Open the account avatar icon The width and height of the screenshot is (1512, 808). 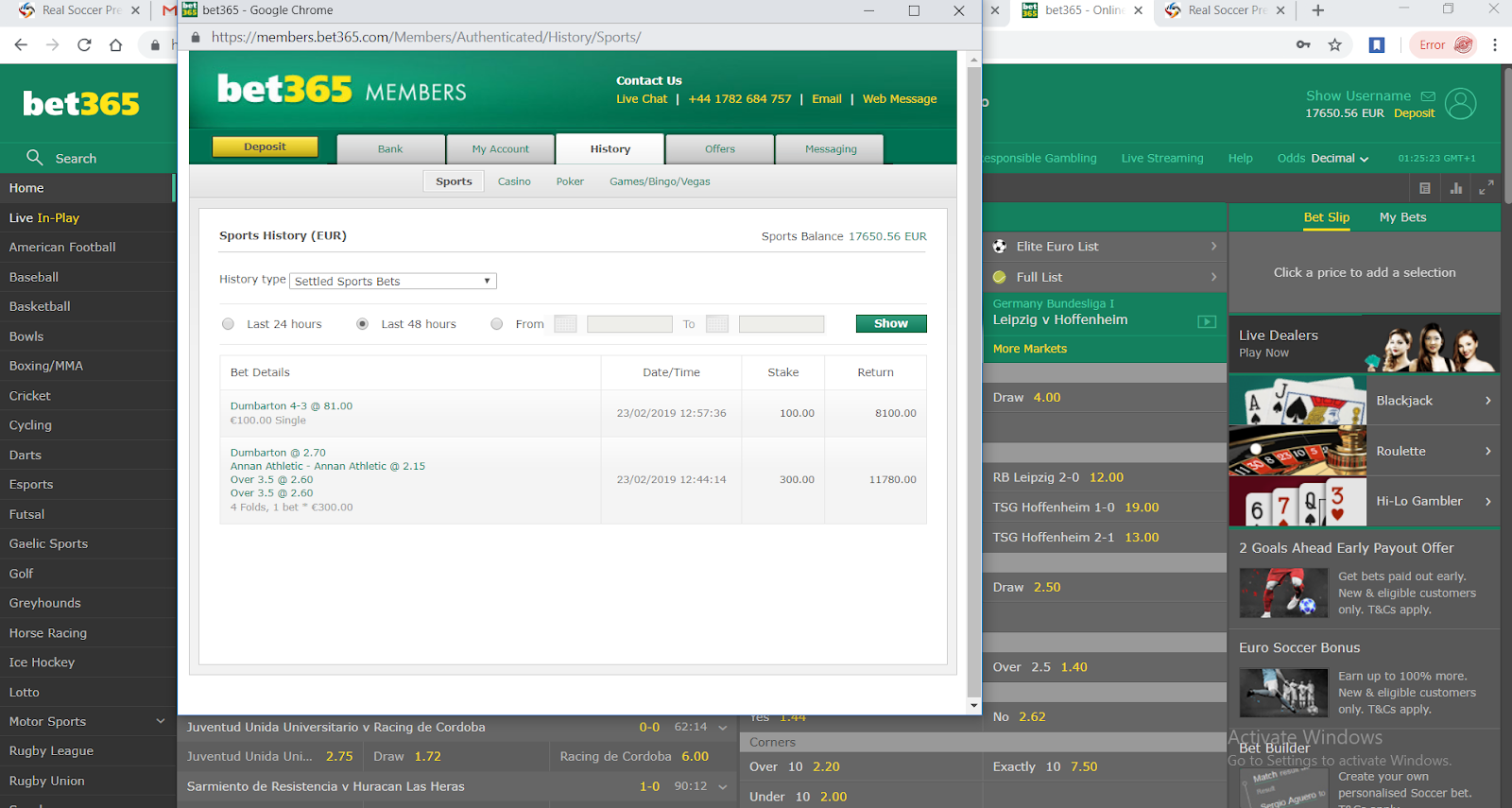pyautogui.click(x=1460, y=103)
